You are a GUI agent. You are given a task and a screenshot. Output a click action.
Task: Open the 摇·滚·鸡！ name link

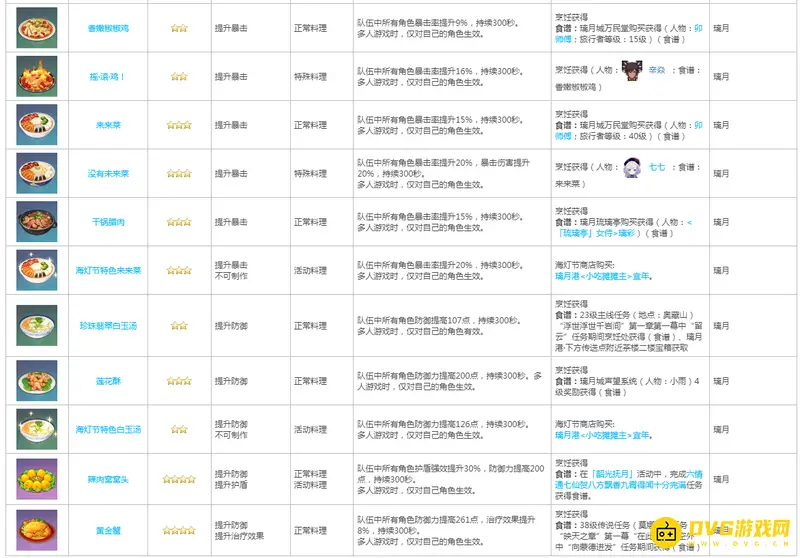coord(108,77)
